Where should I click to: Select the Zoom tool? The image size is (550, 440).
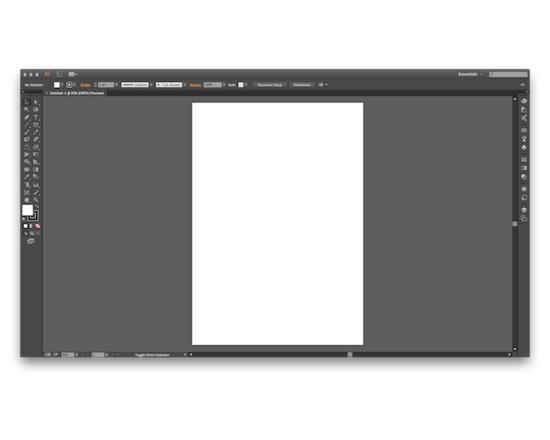pyautogui.click(x=36, y=200)
